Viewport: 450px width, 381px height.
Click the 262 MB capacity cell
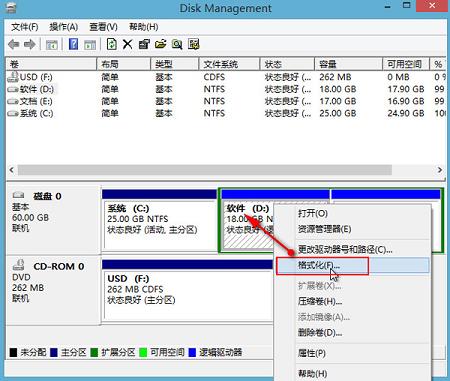(x=335, y=77)
